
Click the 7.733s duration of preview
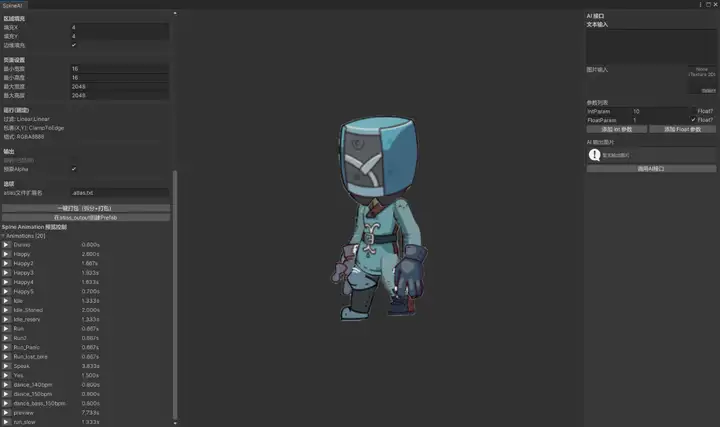[x=90, y=413]
